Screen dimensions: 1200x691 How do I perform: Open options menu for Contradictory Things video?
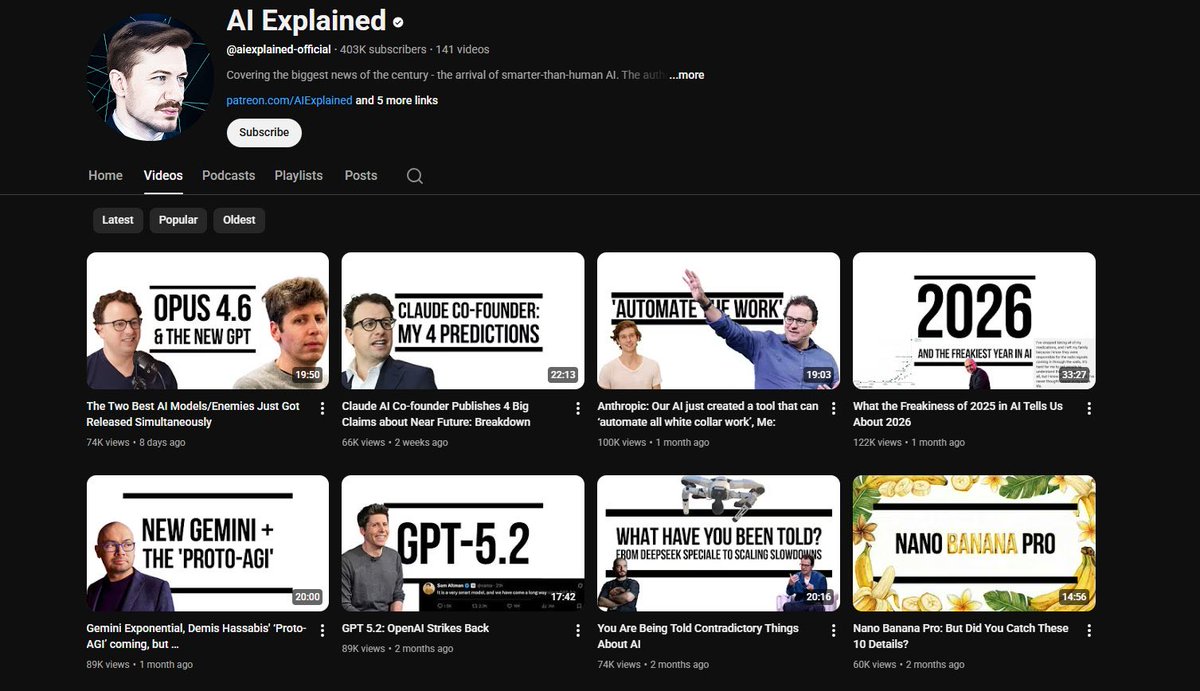pos(834,630)
